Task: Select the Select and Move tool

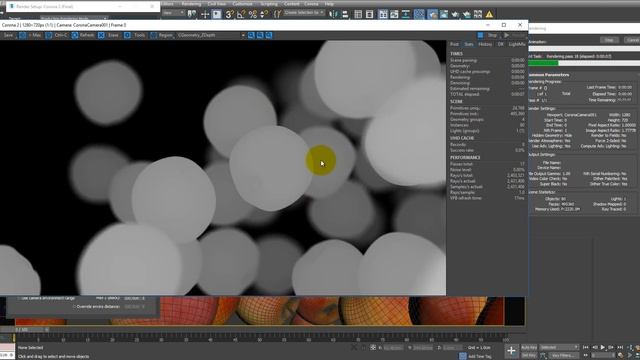Action: [205, 14]
